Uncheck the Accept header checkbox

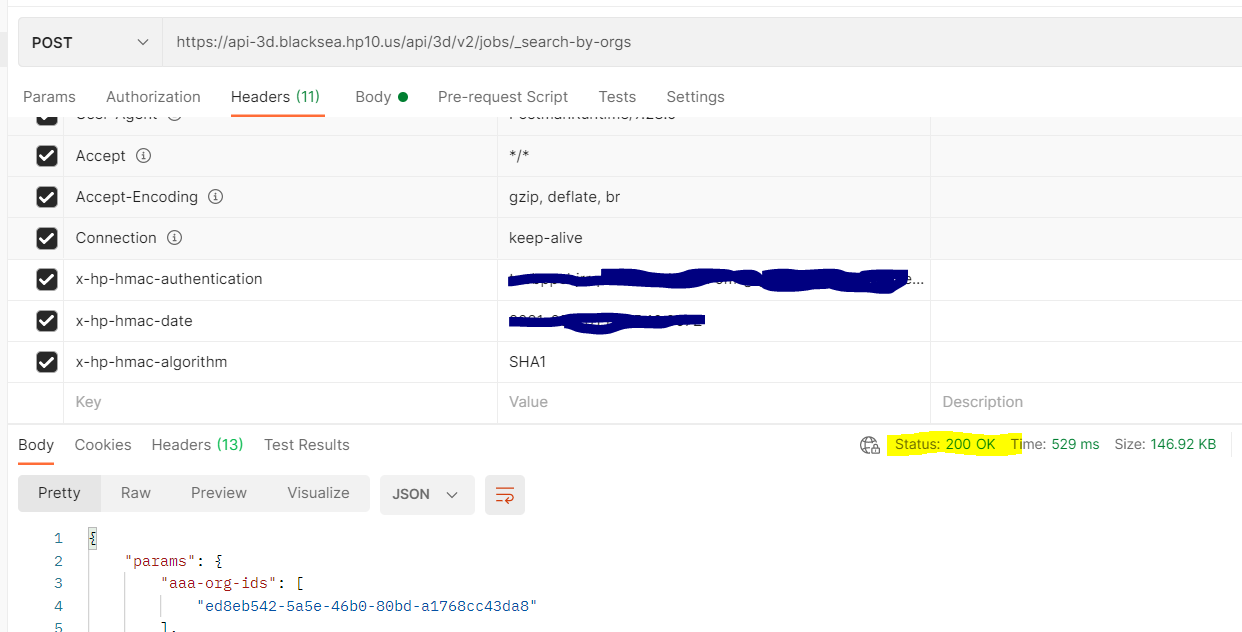(47, 156)
